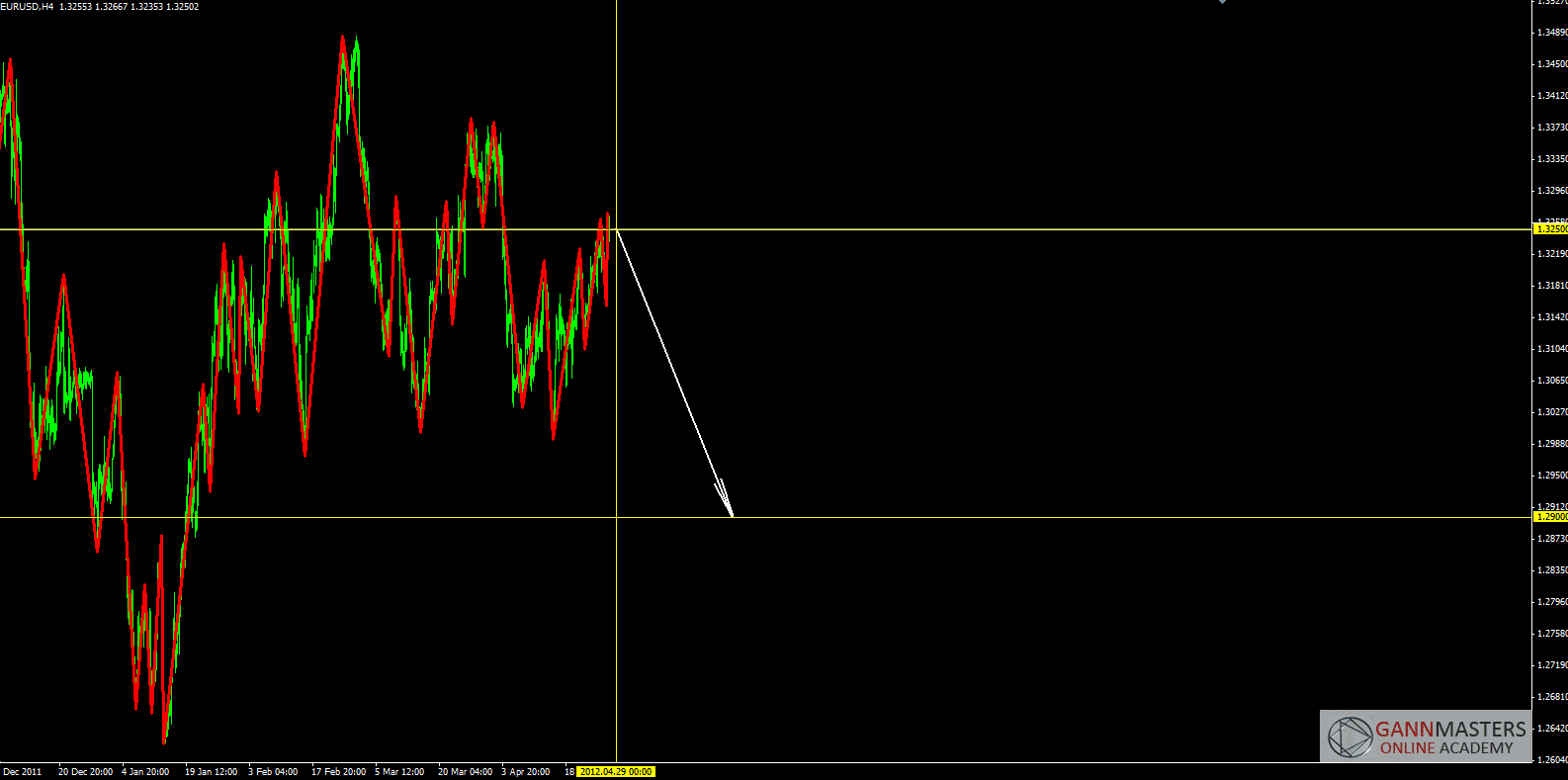Click the 4 Jan 20:00 time label

145,772
